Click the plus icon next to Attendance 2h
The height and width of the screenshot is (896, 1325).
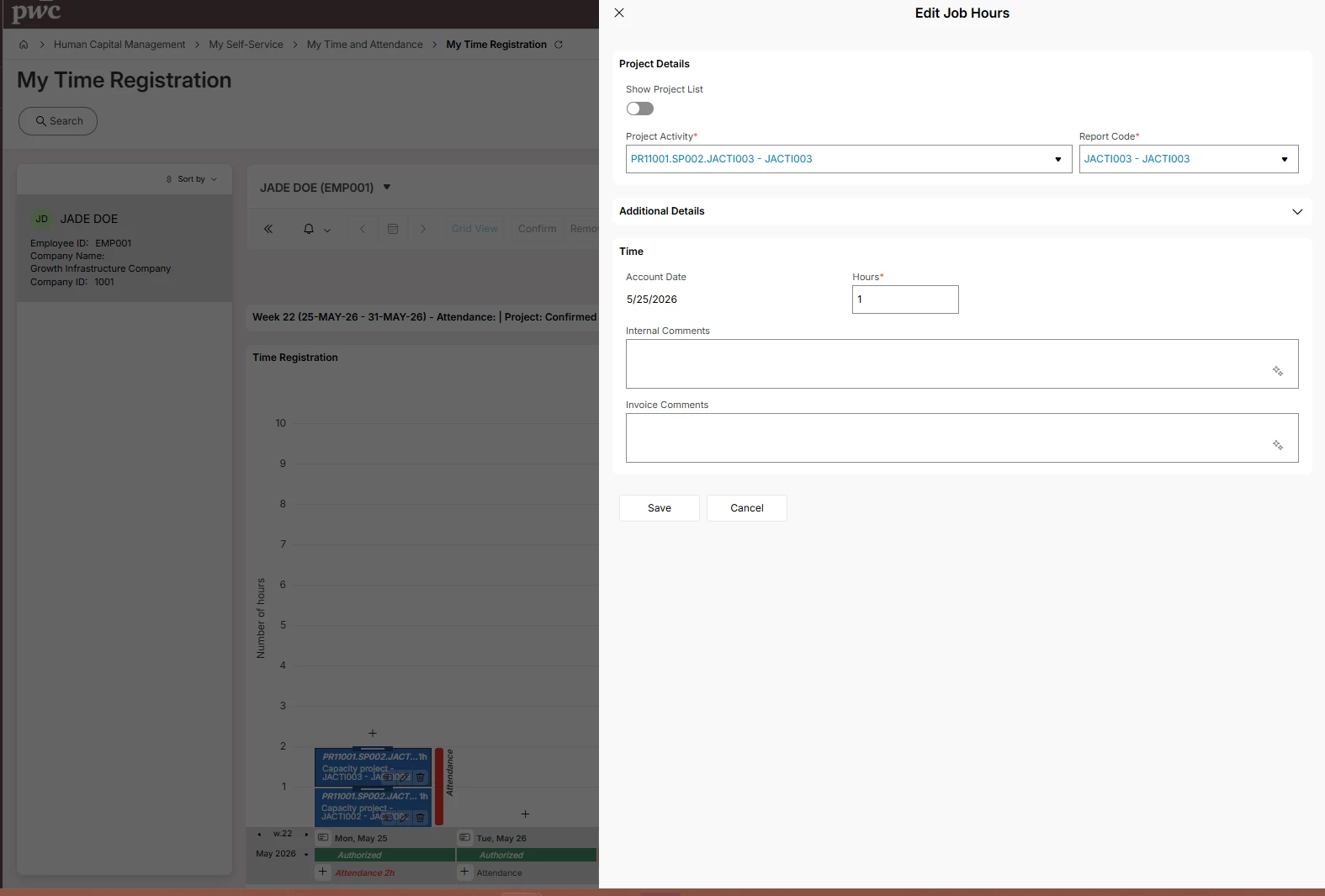click(322, 872)
